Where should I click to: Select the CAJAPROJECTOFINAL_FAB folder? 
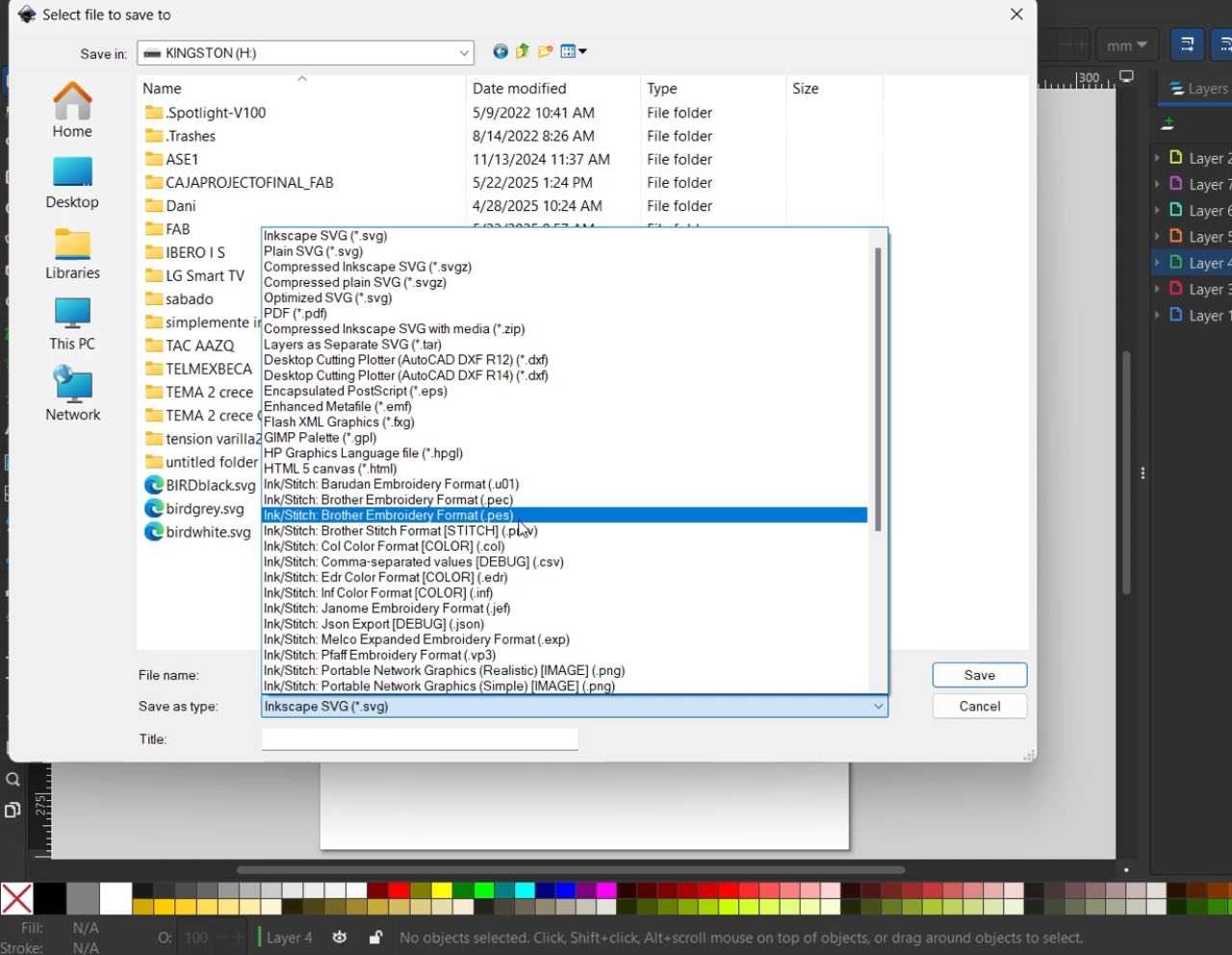click(x=239, y=182)
